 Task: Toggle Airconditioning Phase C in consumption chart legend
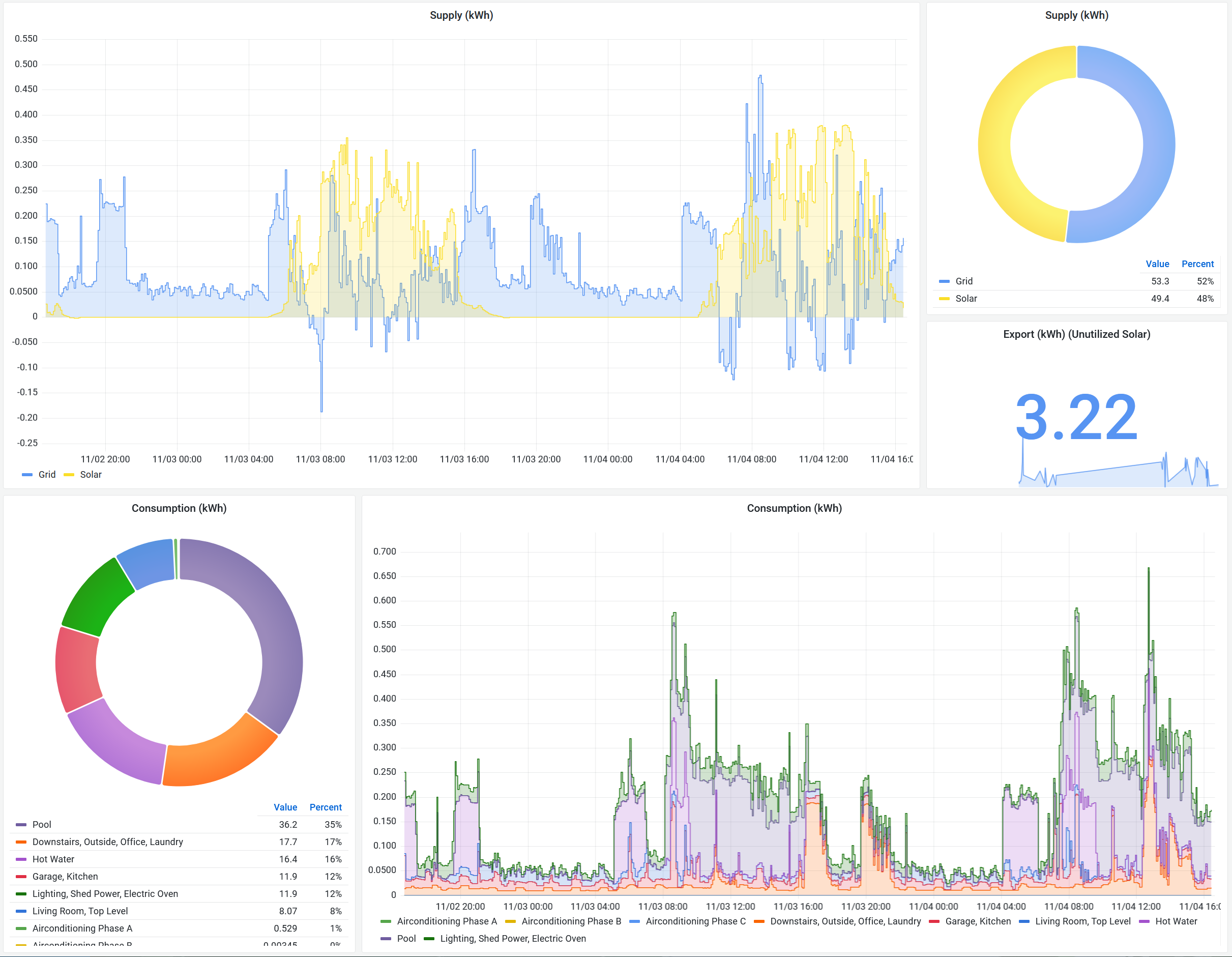[695, 921]
